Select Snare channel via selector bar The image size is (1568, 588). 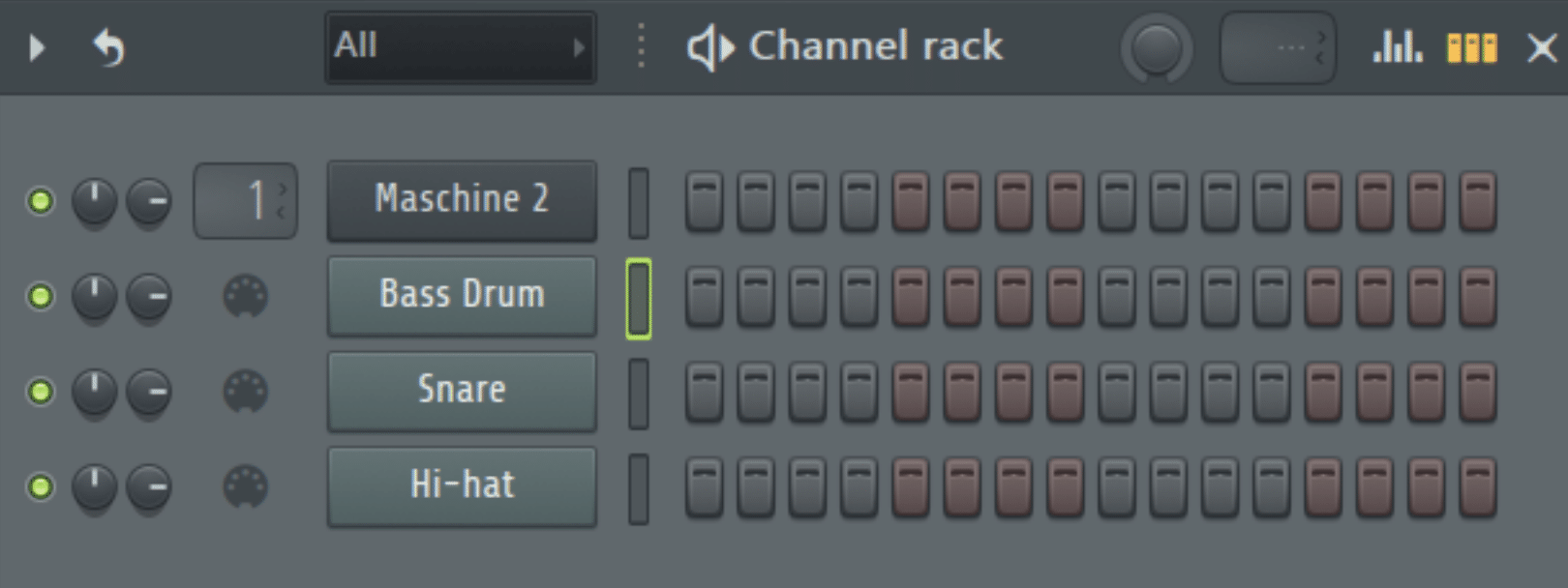[639, 394]
